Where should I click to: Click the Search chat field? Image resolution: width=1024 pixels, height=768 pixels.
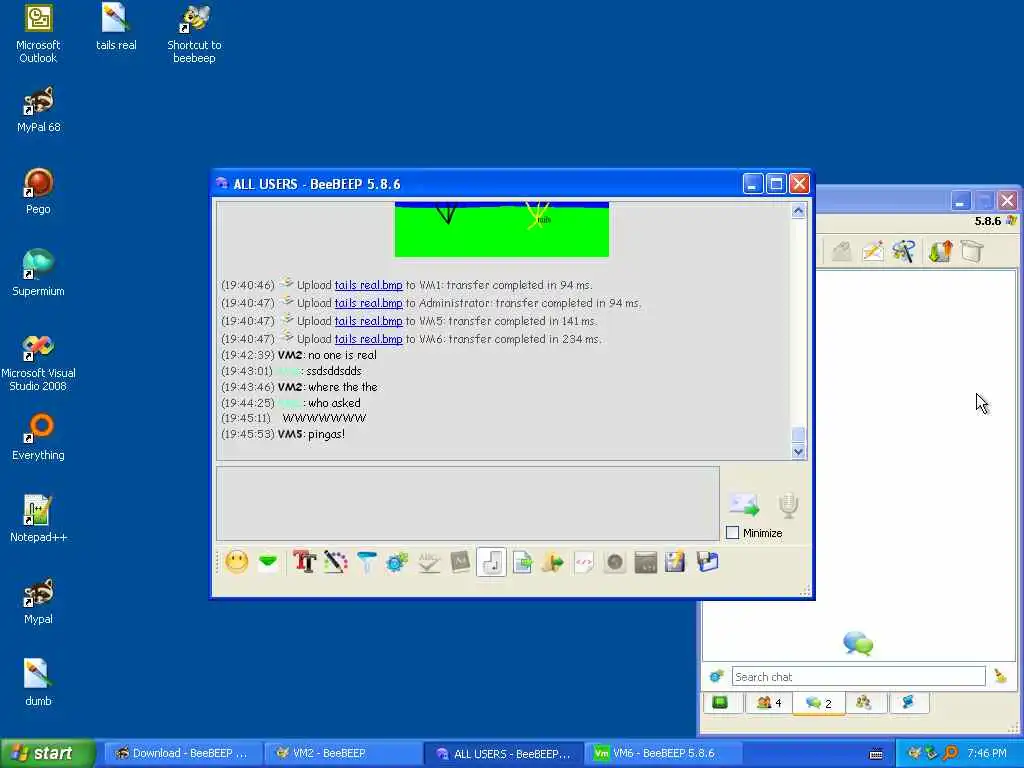(858, 677)
